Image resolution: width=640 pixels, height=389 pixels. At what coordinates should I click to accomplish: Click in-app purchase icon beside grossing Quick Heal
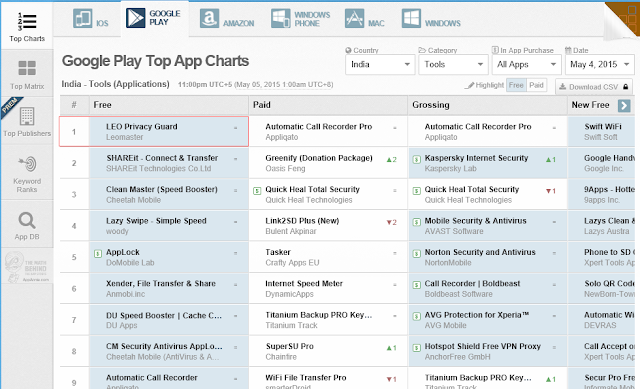(x=416, y=191)
